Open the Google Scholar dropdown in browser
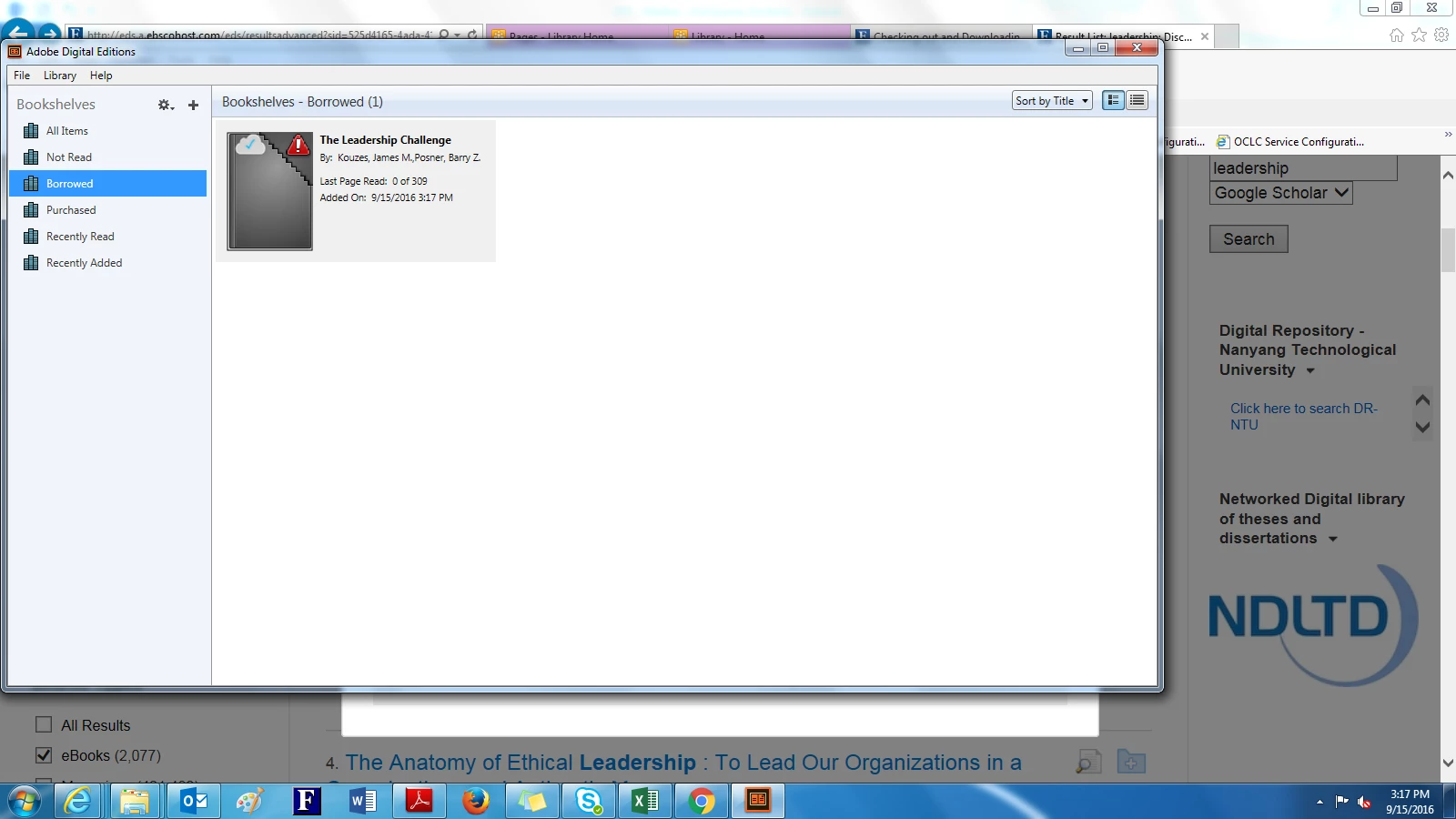 [x=1280, y=193]
